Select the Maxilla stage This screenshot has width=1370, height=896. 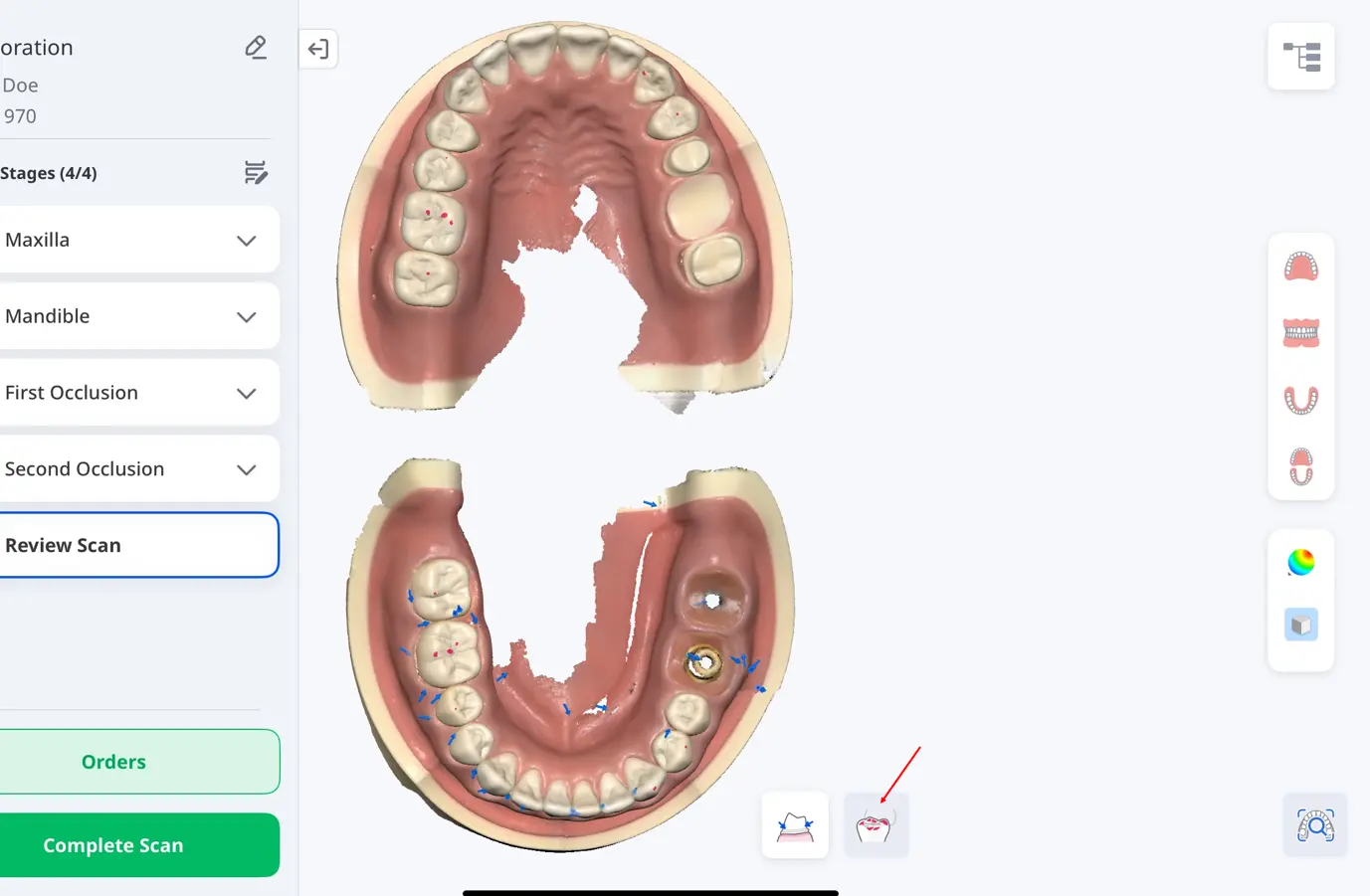138,240
